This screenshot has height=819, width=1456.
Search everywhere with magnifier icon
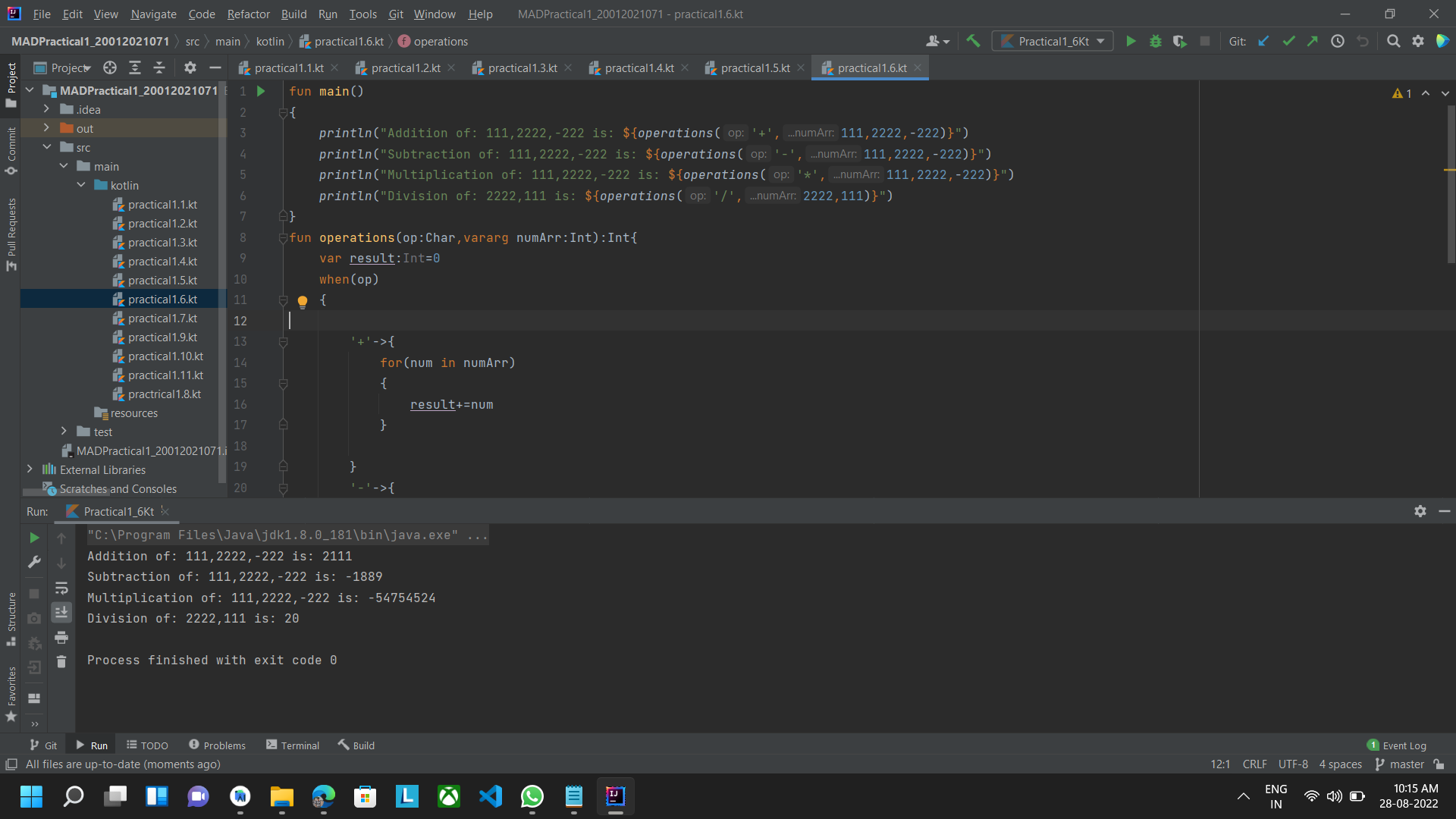(1394, 41)
